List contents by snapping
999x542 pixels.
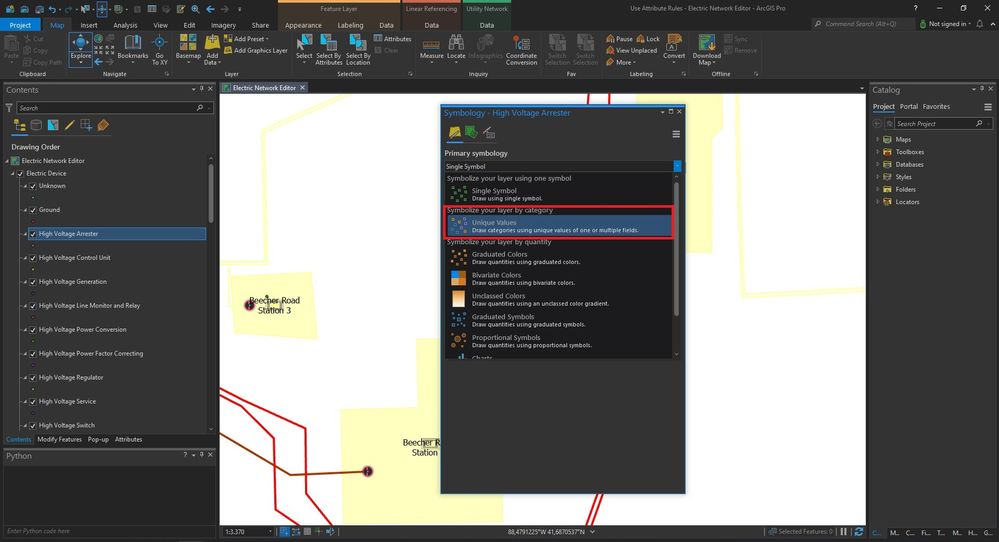(x=86, y=125)
